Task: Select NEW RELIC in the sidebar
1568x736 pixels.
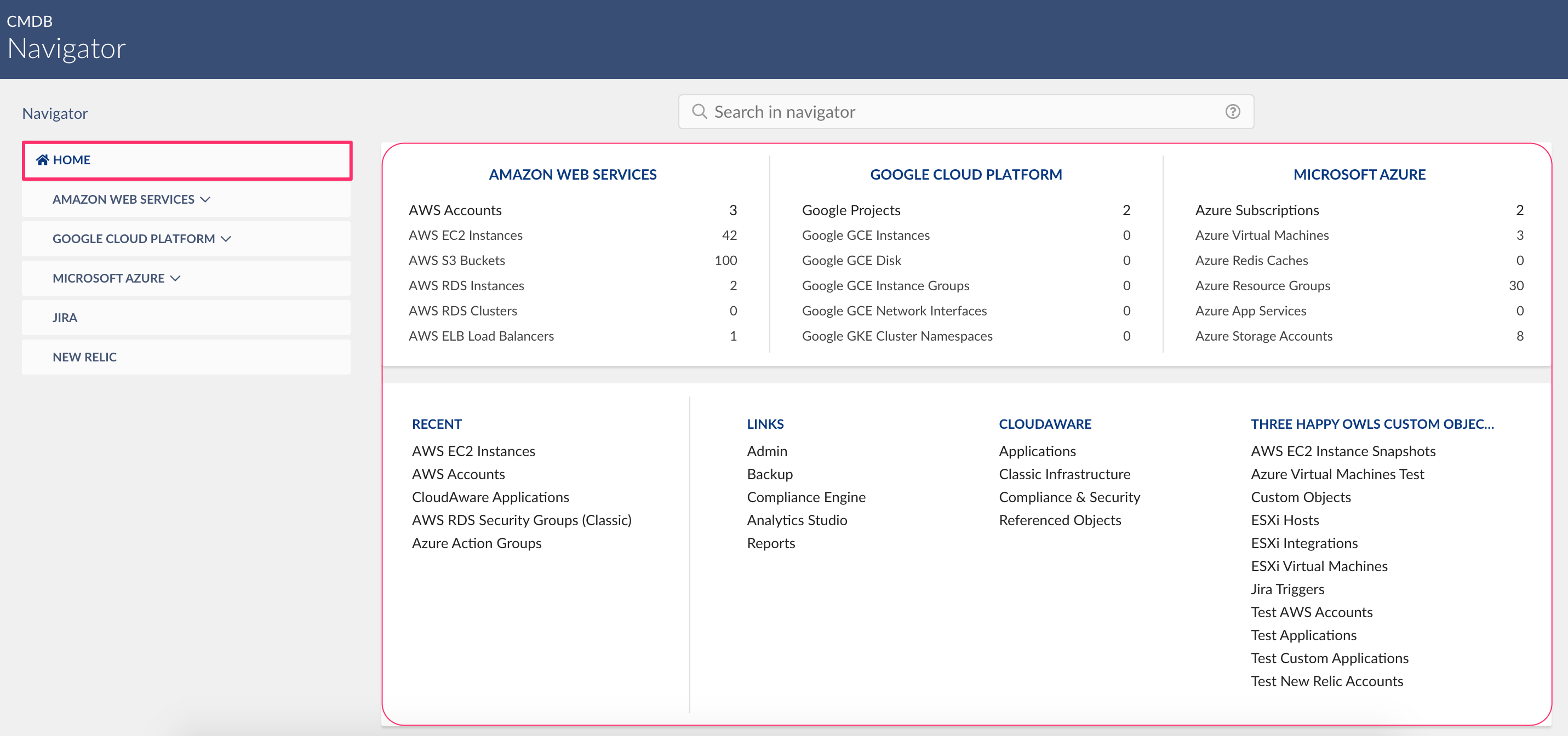Action: pos(84,357)
